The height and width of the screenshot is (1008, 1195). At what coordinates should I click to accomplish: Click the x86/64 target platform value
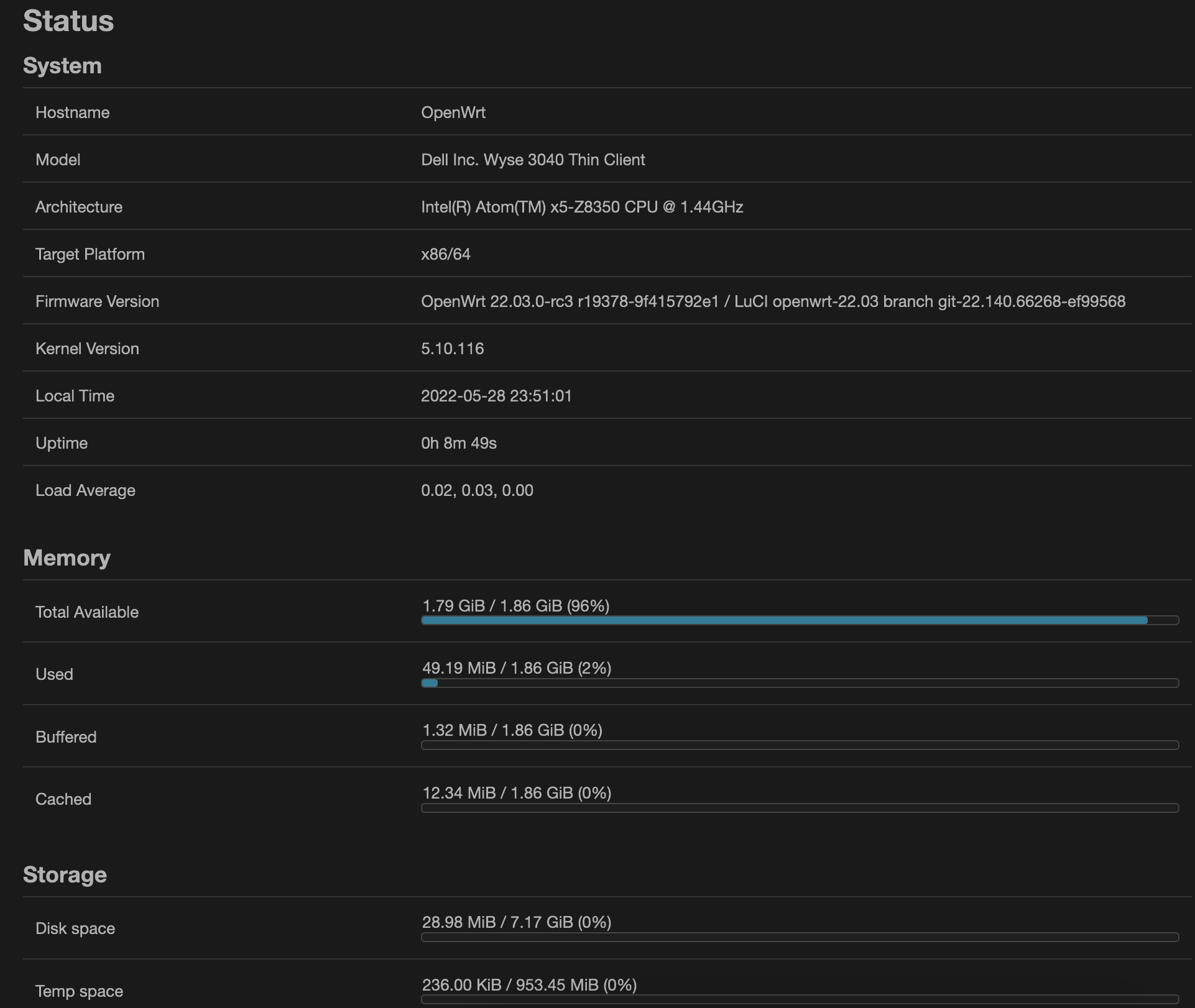point(446,254)
